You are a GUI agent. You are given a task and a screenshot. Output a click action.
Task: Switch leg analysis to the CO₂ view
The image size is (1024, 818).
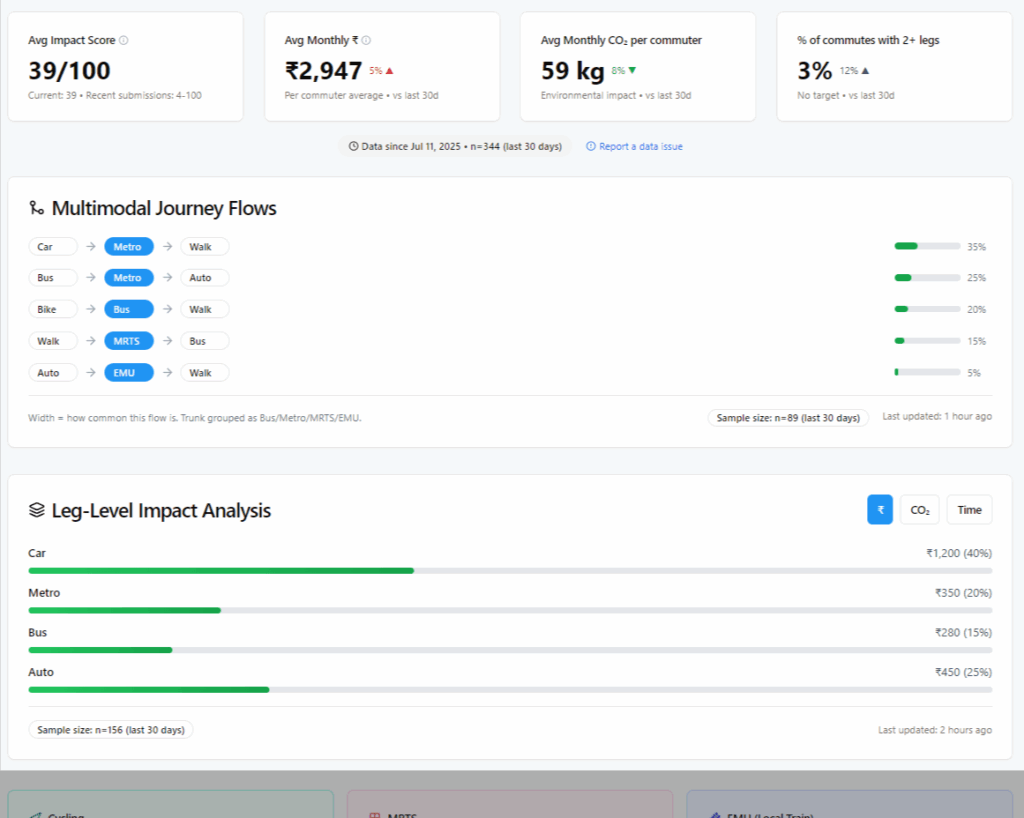(x=919, y=509)
